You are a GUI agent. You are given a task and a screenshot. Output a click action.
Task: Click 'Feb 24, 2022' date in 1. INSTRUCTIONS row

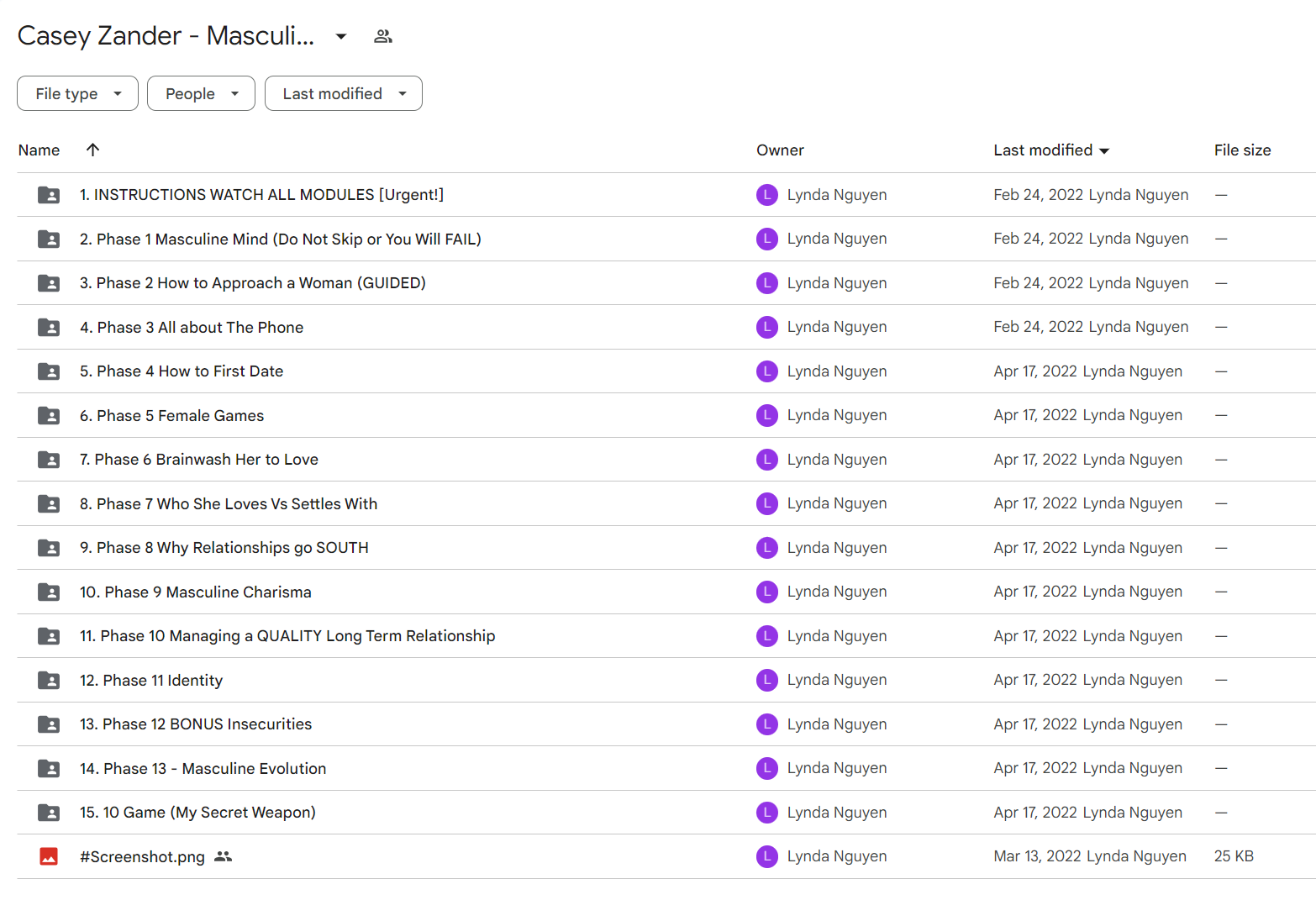tap(1038, 195)
